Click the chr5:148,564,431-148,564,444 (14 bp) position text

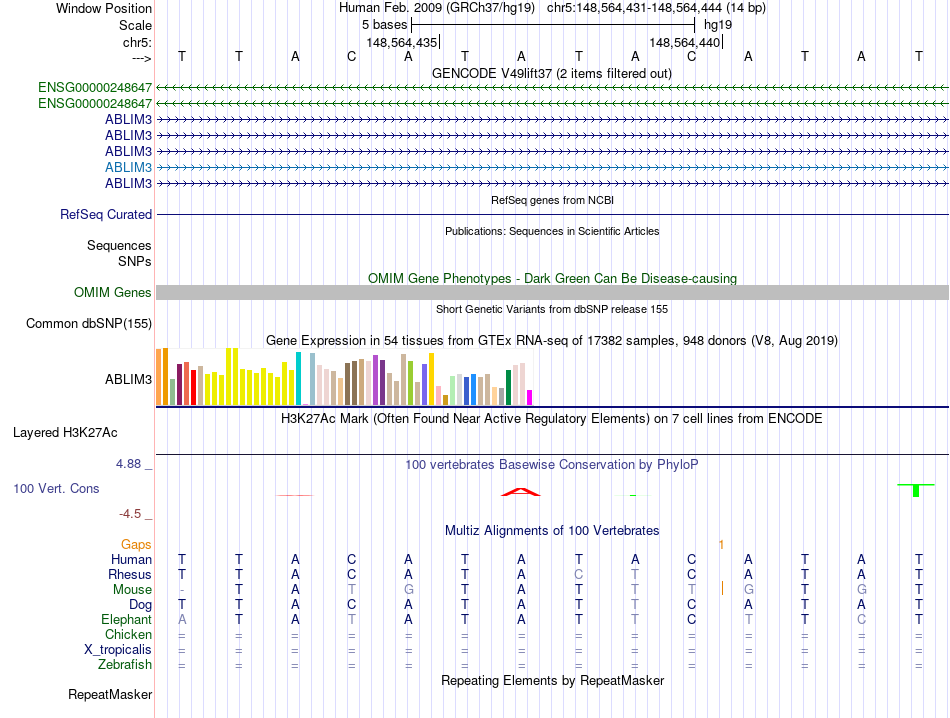[x=656, y=8]
